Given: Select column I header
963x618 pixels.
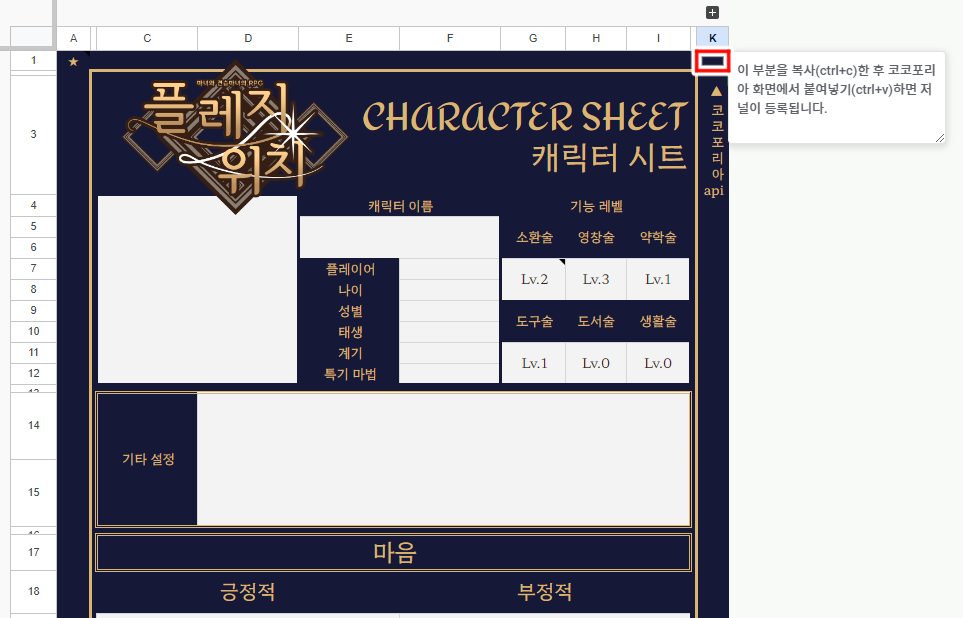Looking at the screenshot, I should (658, 38).
